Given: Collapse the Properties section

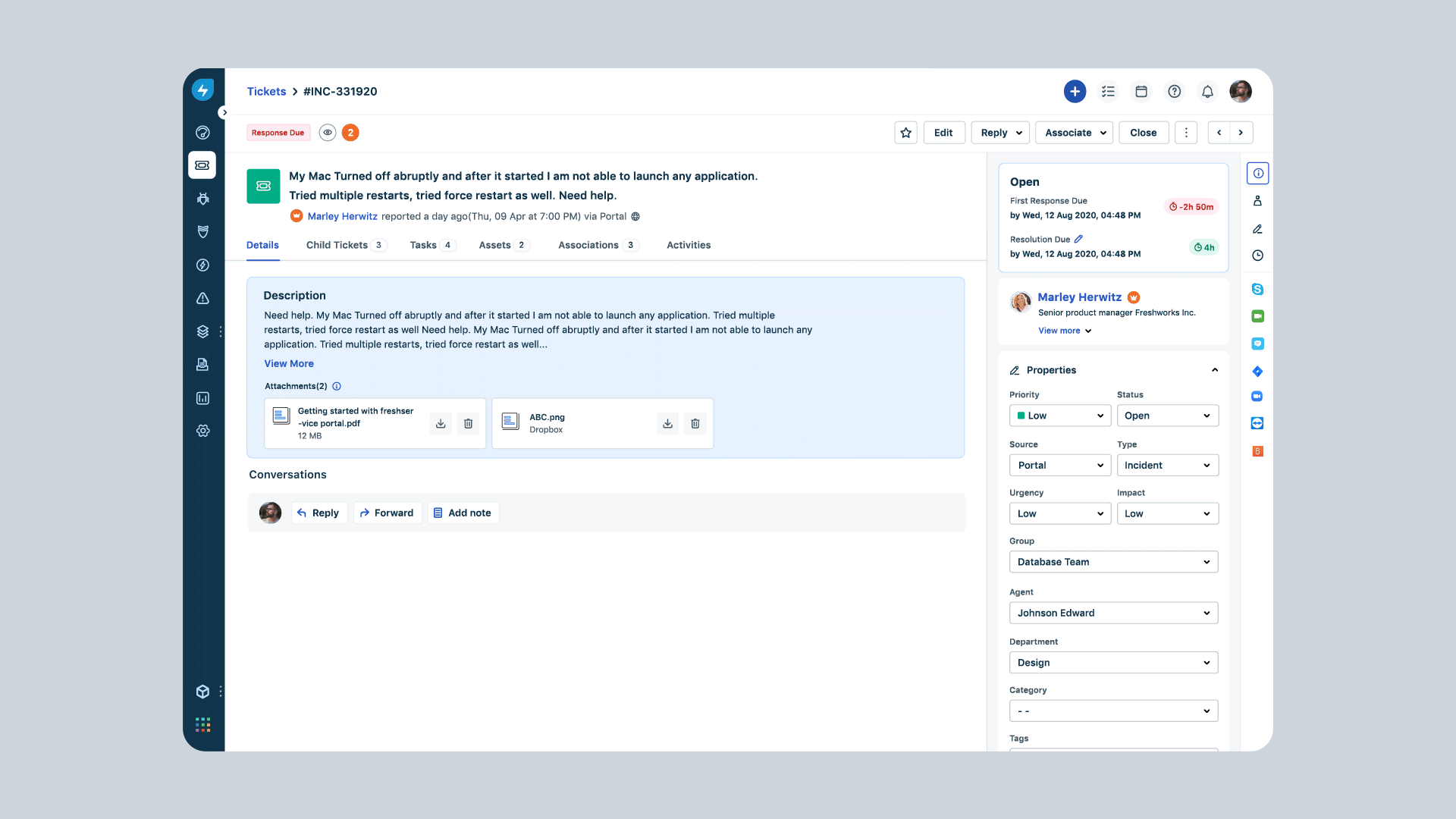Looking at the screenshot, I should [1215, 370].
